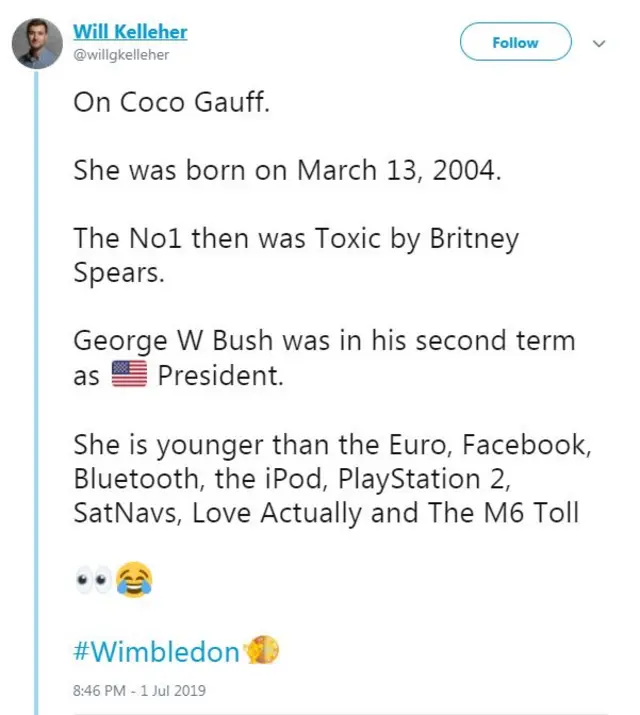The width and height of the screenshot is (640, 715).
Task: Click the eyes emoji
Action: (x=93, y=580)
